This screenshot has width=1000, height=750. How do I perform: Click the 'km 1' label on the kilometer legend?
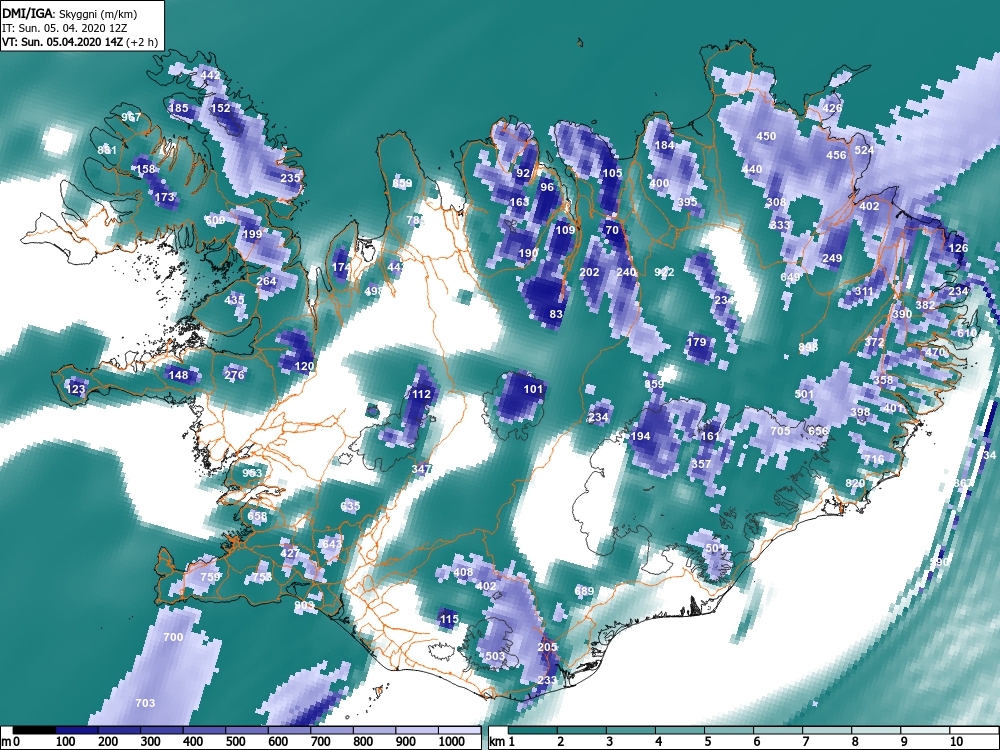(502, 742)
